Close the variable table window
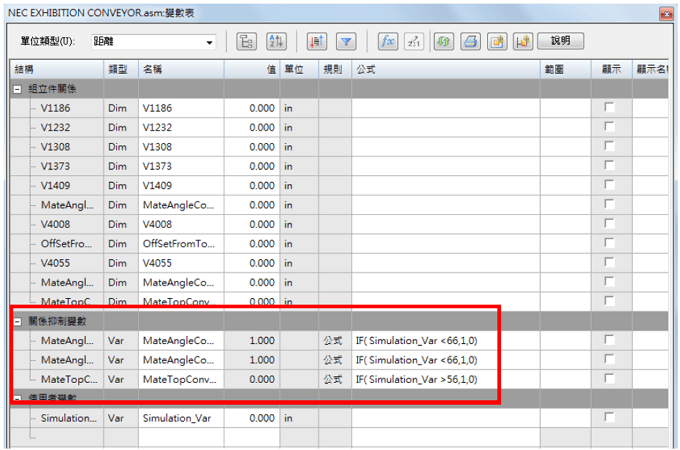Screen dimensions: 680x450 point(665,13)
